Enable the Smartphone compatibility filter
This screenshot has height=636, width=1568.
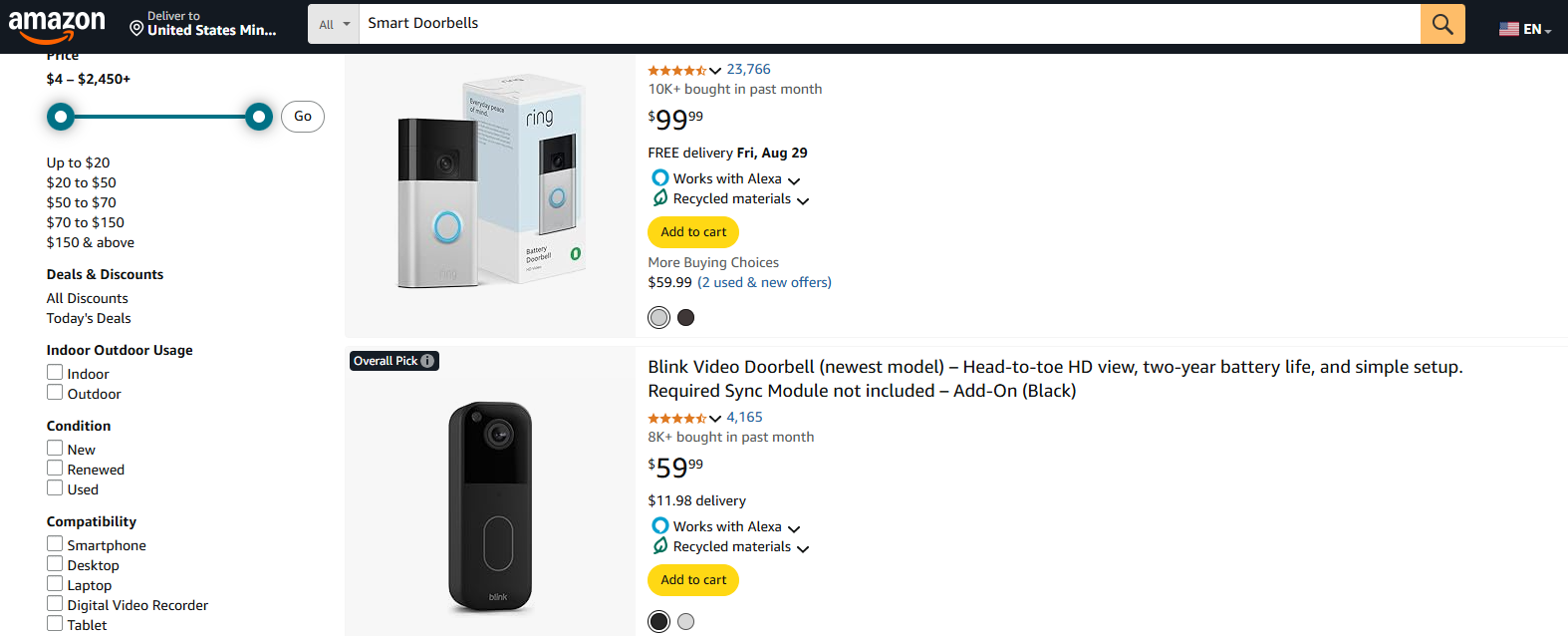tap(55, 543)
